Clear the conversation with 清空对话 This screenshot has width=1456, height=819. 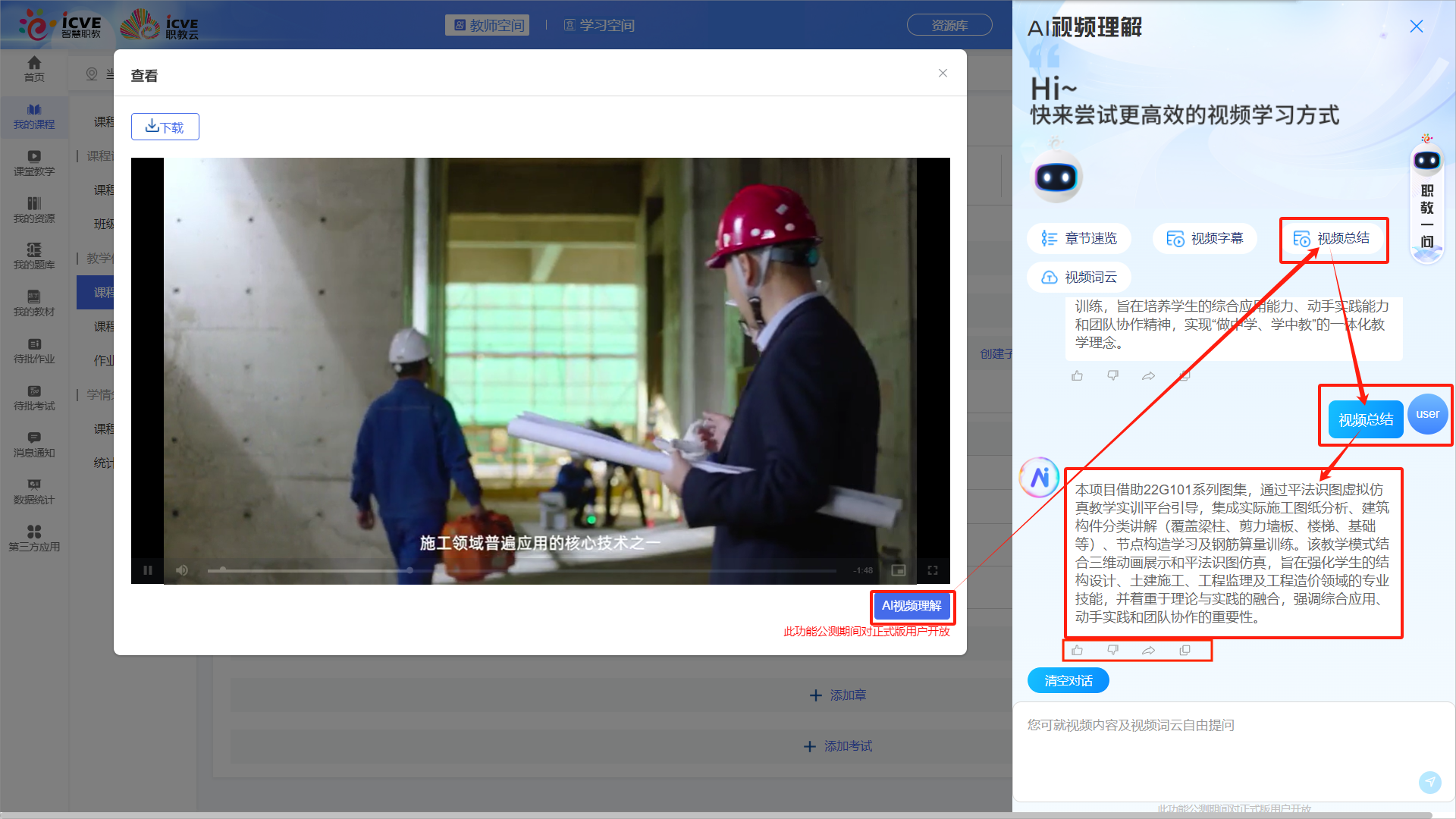(x=1068, y=680)
